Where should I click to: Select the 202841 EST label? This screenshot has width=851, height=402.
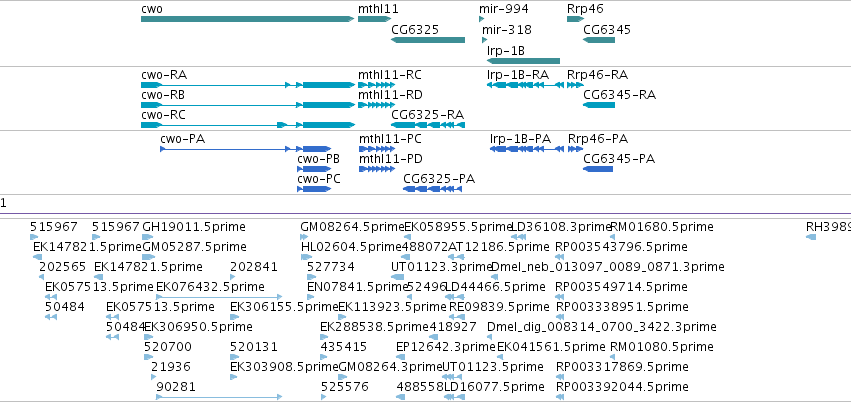point(254,266)
